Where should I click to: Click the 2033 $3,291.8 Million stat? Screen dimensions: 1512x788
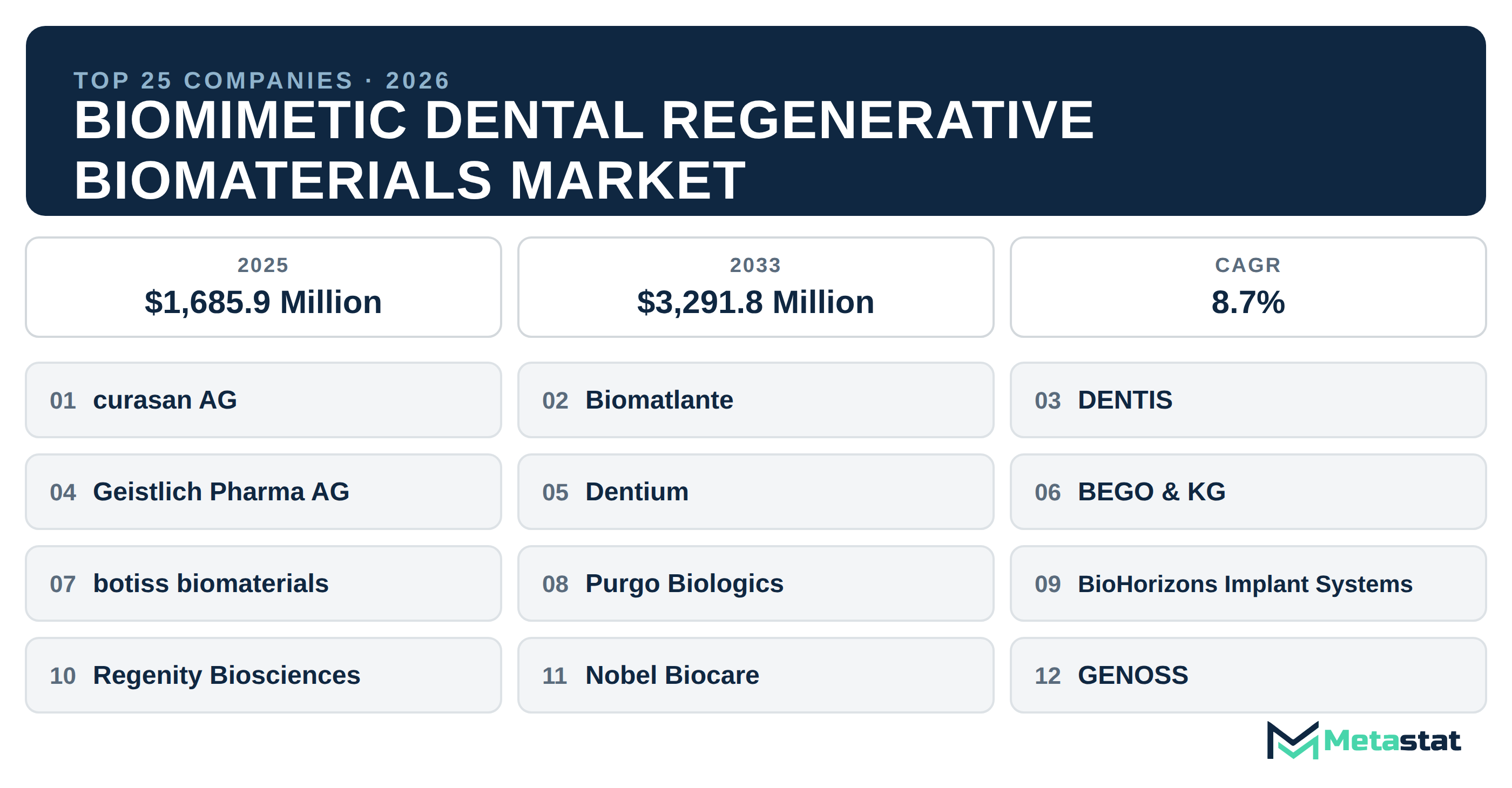[x=755, y=287]
